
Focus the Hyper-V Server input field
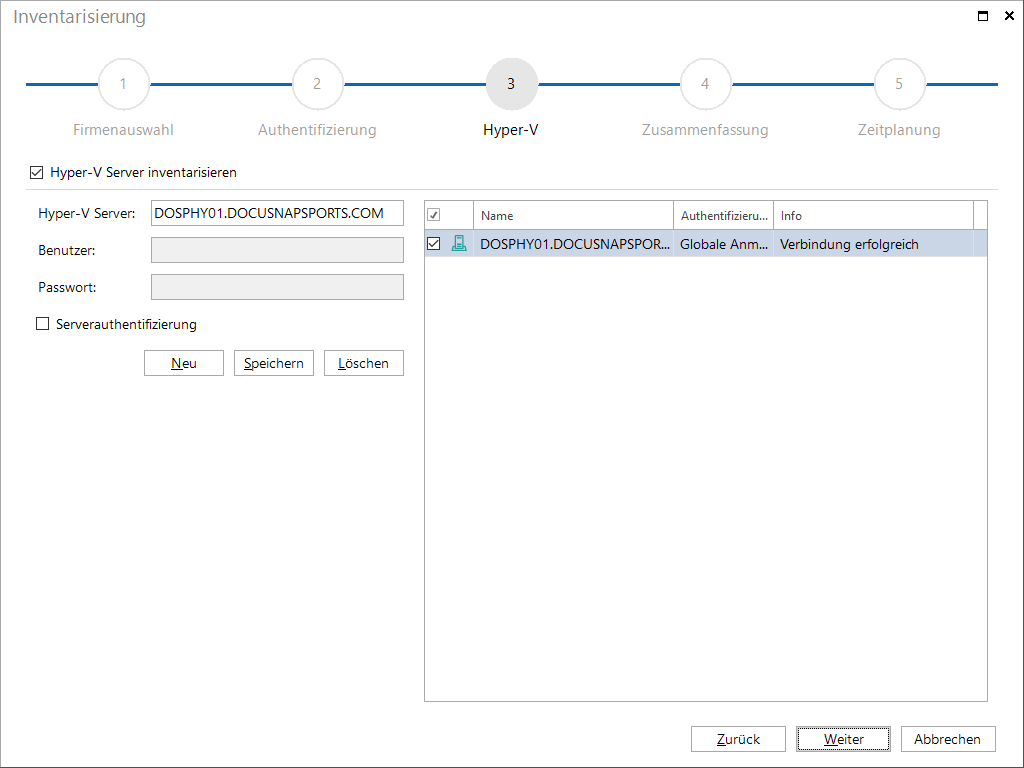pyautogui.click(x=277, y=213)
